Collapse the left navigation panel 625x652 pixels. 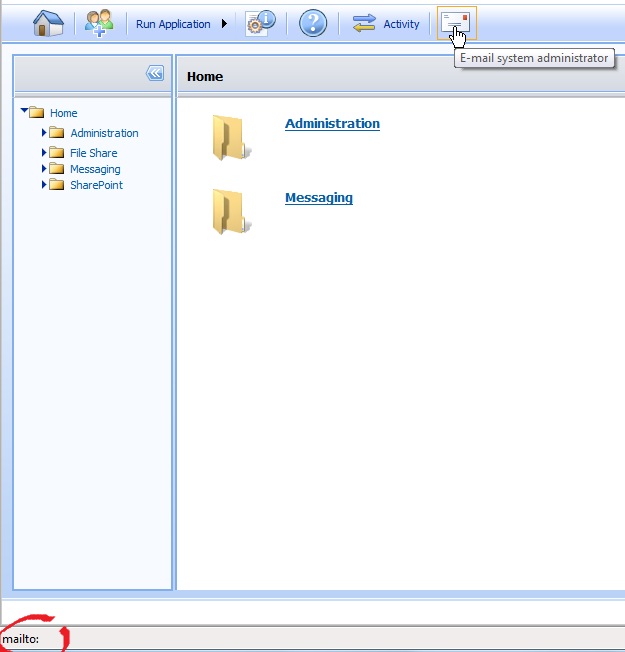click(x=154, y=73)
